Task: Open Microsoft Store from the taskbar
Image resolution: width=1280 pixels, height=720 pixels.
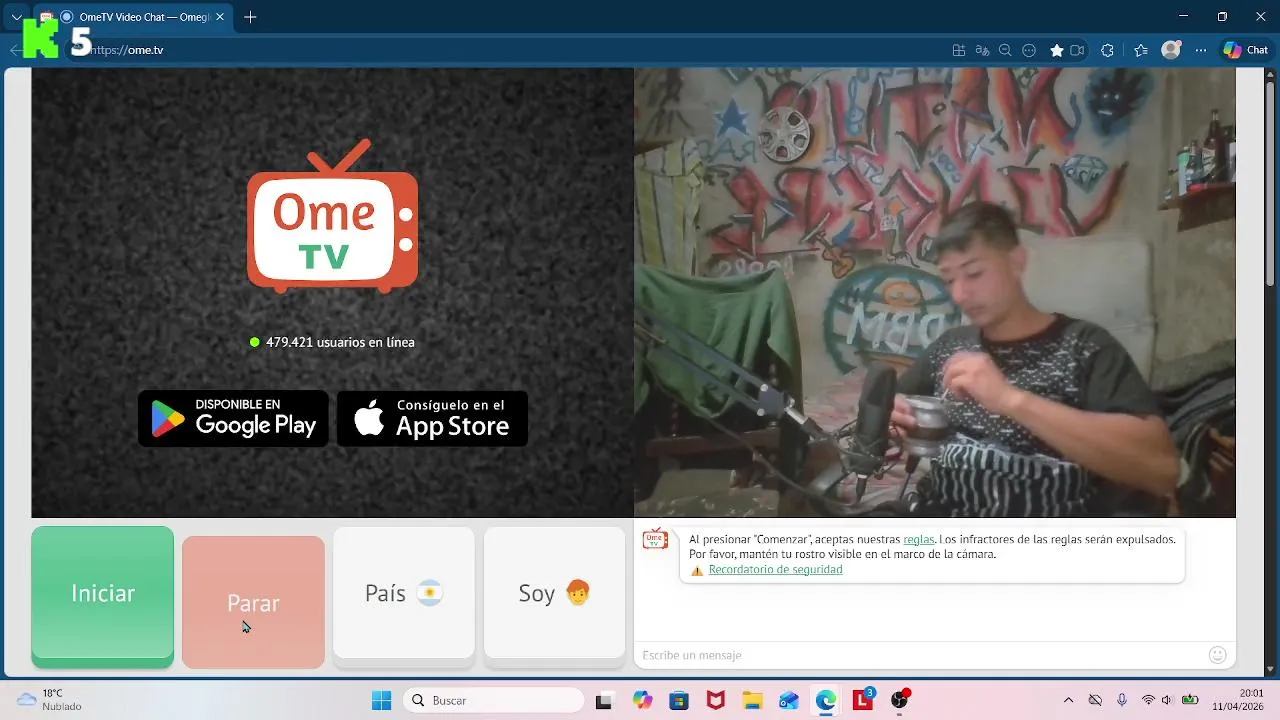Action: (679, 701)
